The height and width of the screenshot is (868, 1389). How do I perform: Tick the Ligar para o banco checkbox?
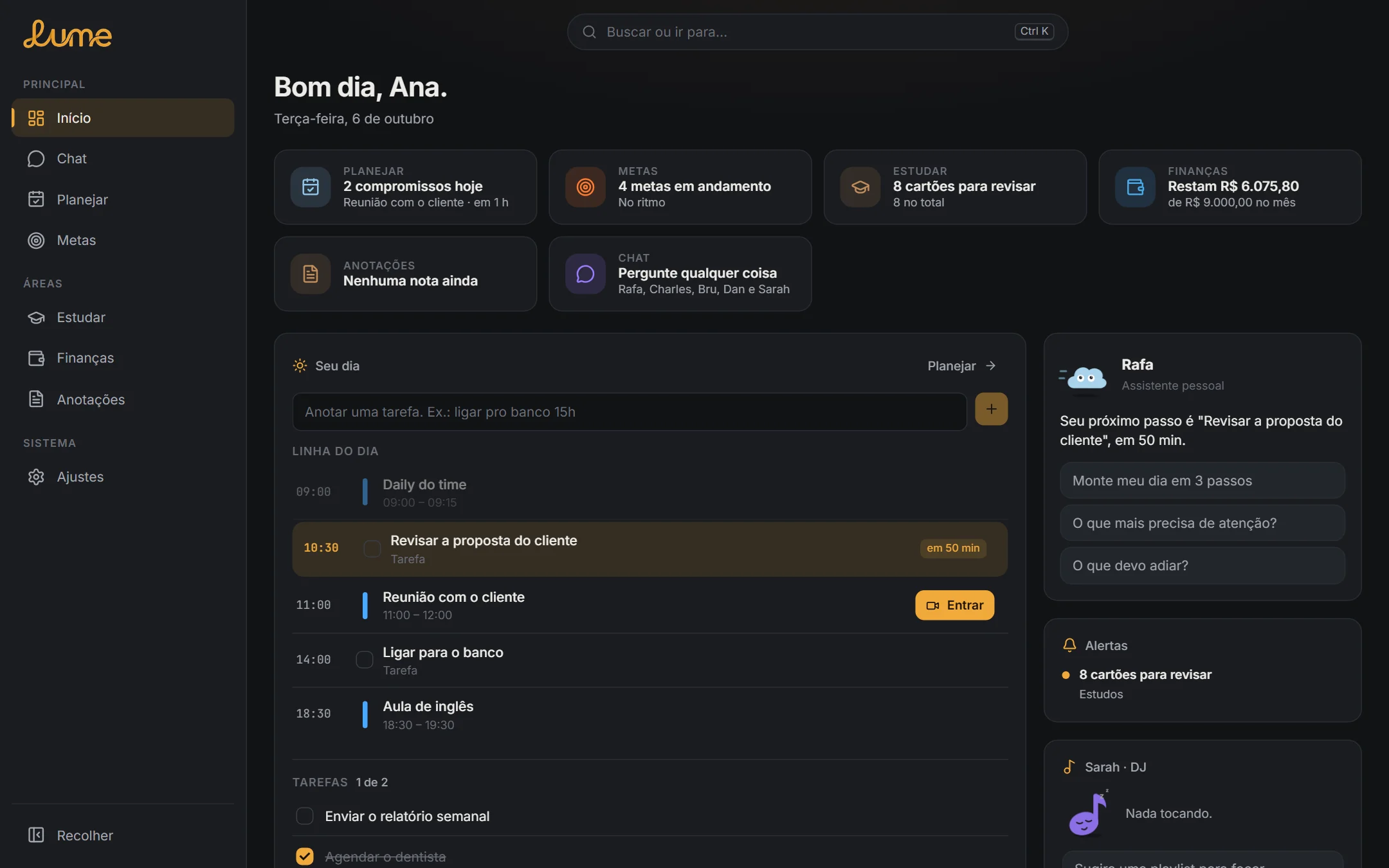click(365, 660)
